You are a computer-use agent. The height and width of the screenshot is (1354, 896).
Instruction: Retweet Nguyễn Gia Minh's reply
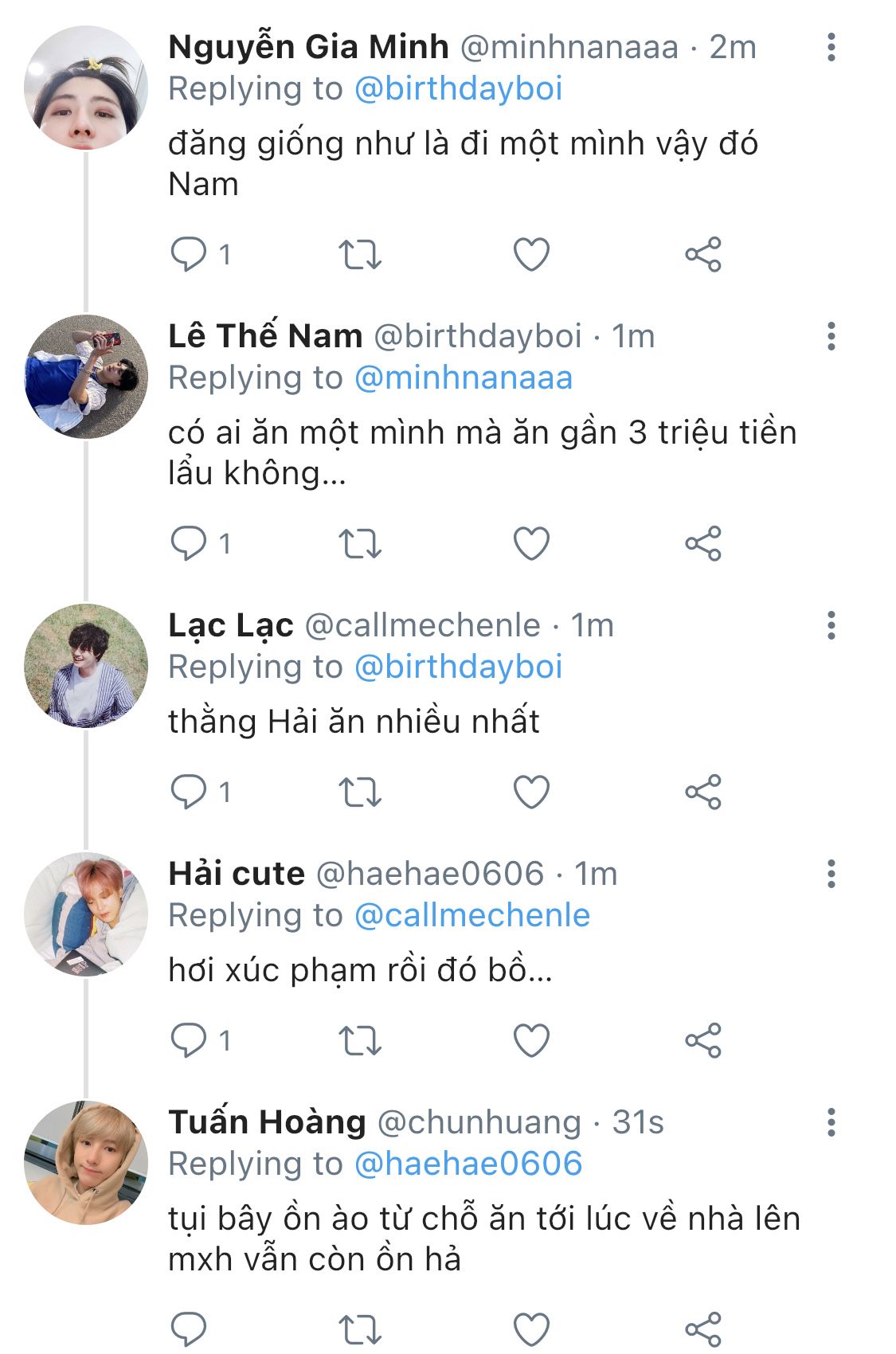(x=360, y=255)
